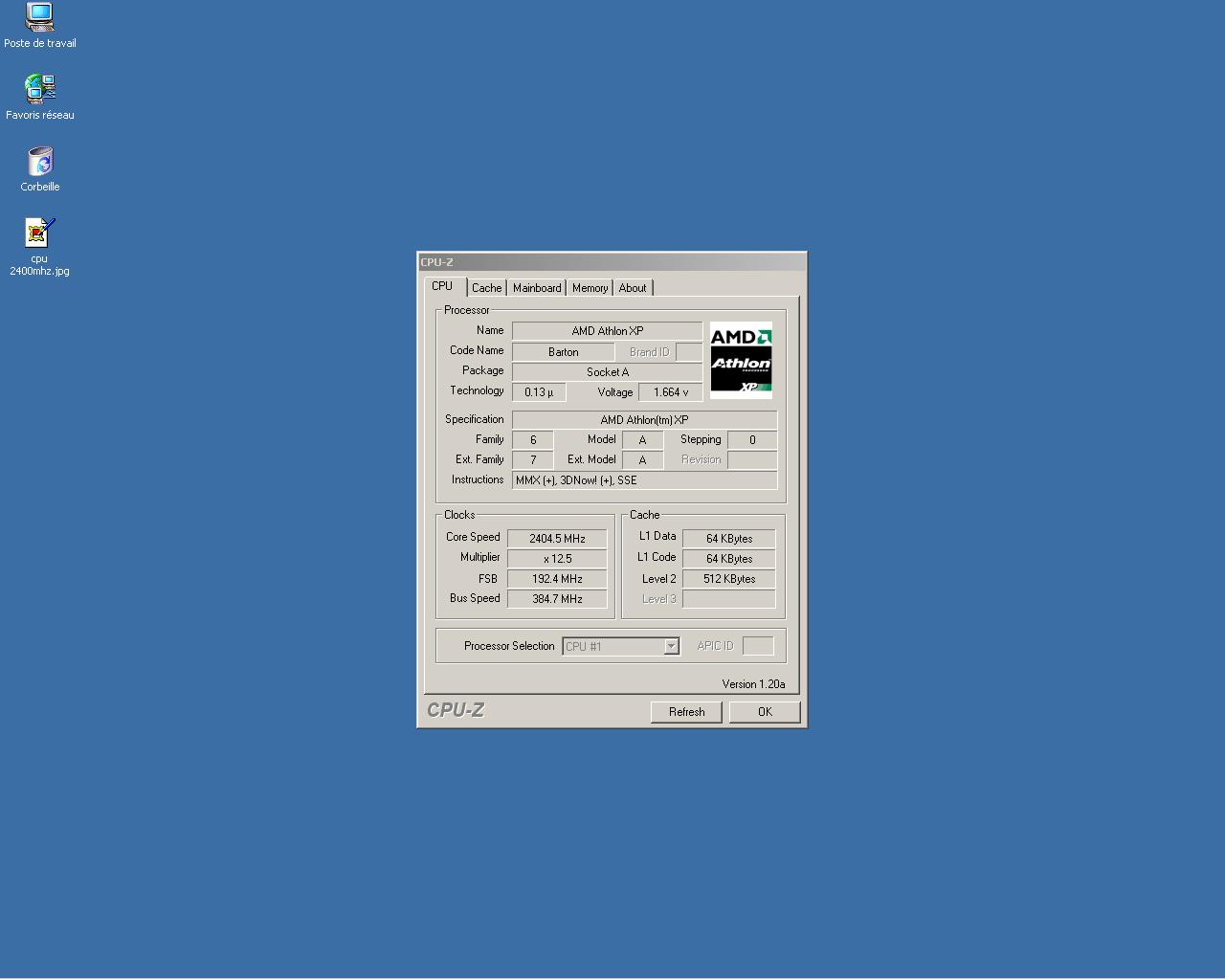1225x980 pixels.
Task: Click the Core Speed value 2404.5 MHz
Action: point(557,539)
